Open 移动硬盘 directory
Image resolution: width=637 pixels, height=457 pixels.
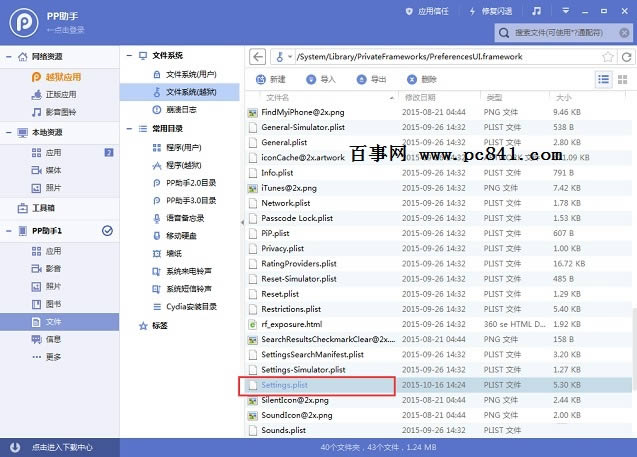tap(175, 236)
